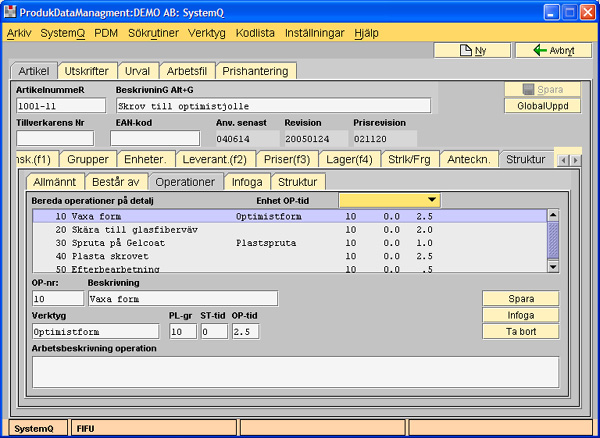600x438 pixels.
Task: Click the Tillverkarens Nr field
Action: tap(55, 138)
